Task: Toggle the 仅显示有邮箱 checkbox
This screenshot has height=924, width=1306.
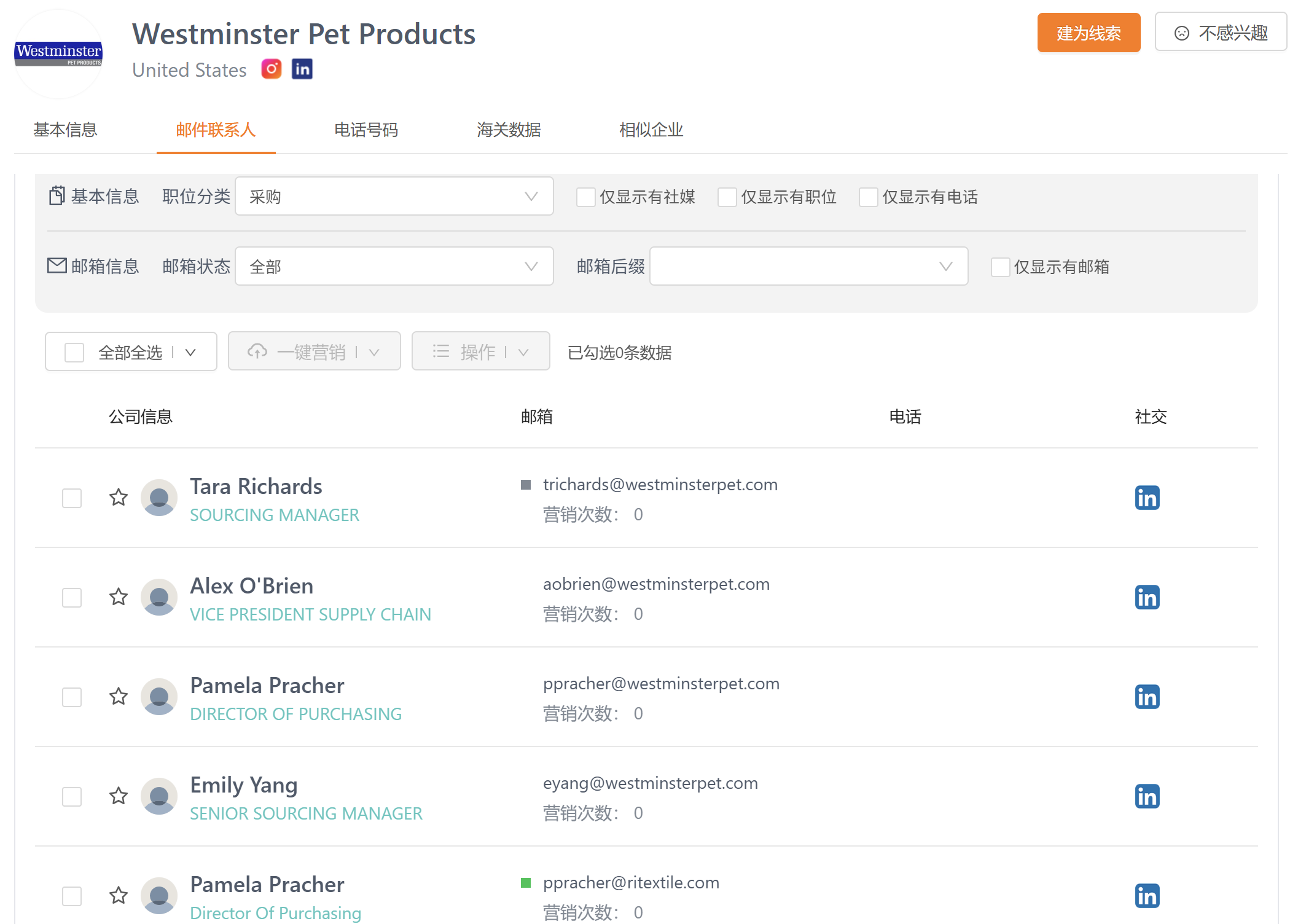Action: [1001, 267]
